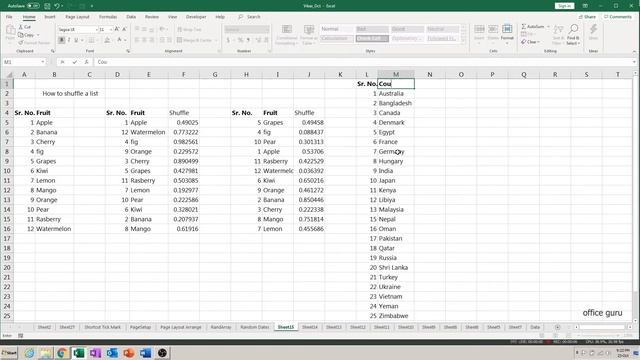Click the AutoSum button
The height and width of the screenshot is (360, 640).
pyautogui.click(x=533, y=27)
